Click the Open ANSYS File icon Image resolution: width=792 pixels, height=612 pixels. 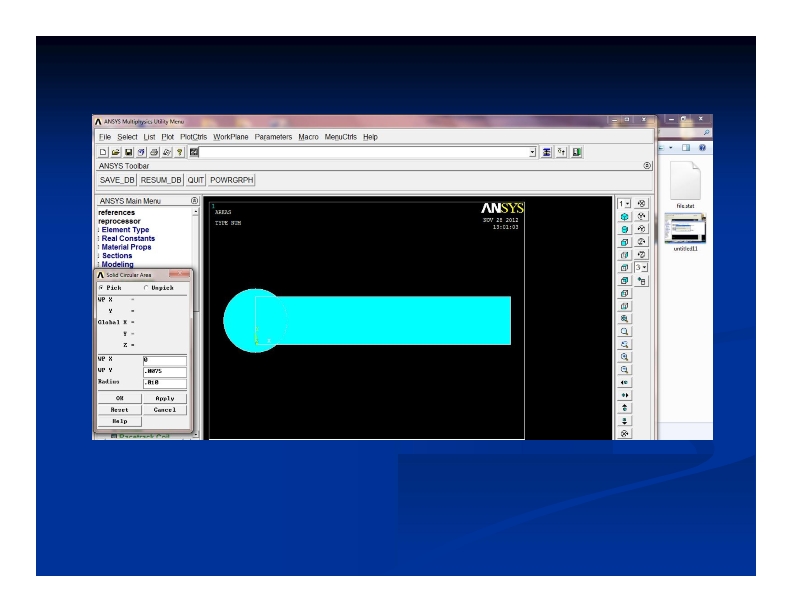116,152
